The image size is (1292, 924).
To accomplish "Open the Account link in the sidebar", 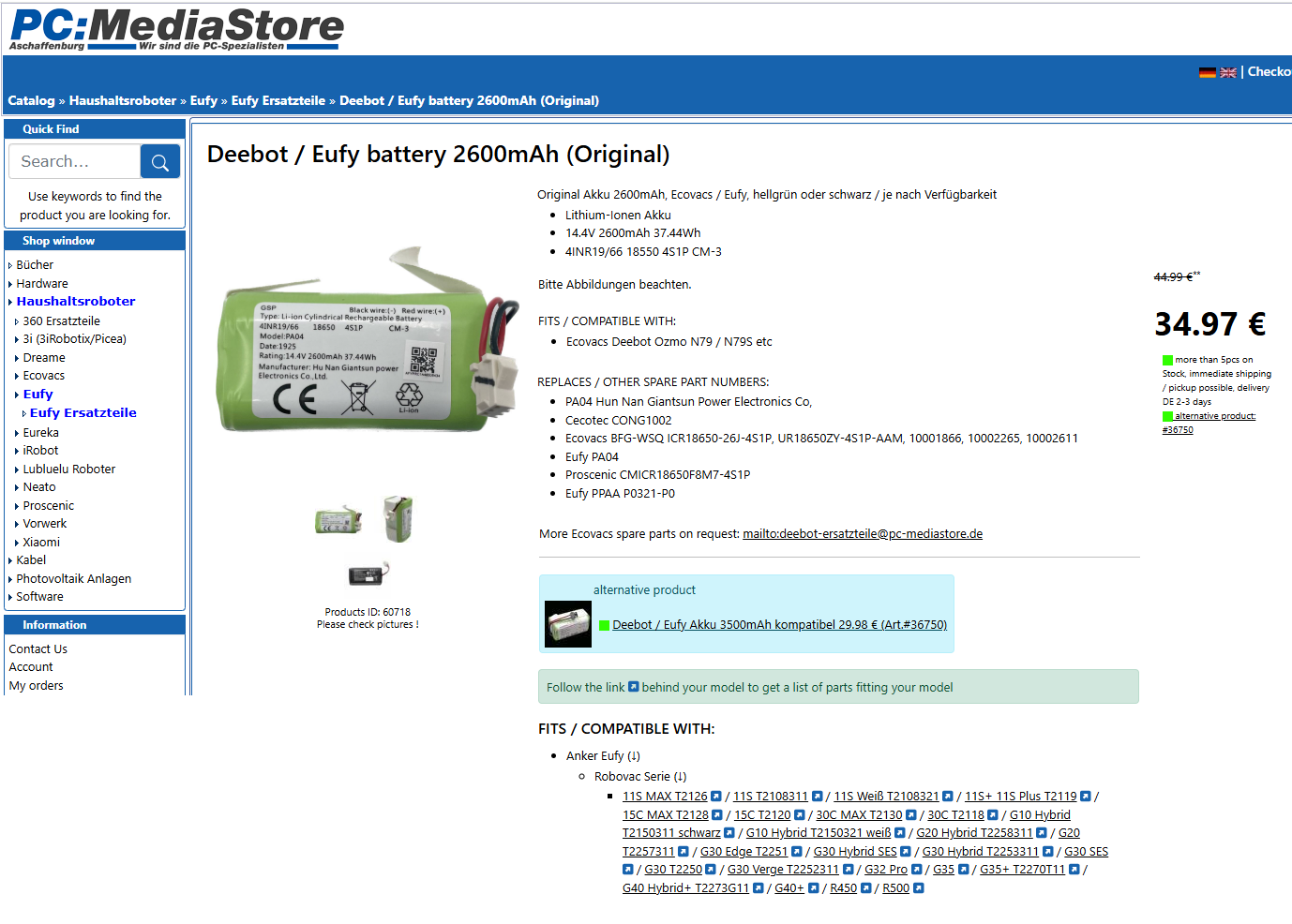I will coord(31,667).
